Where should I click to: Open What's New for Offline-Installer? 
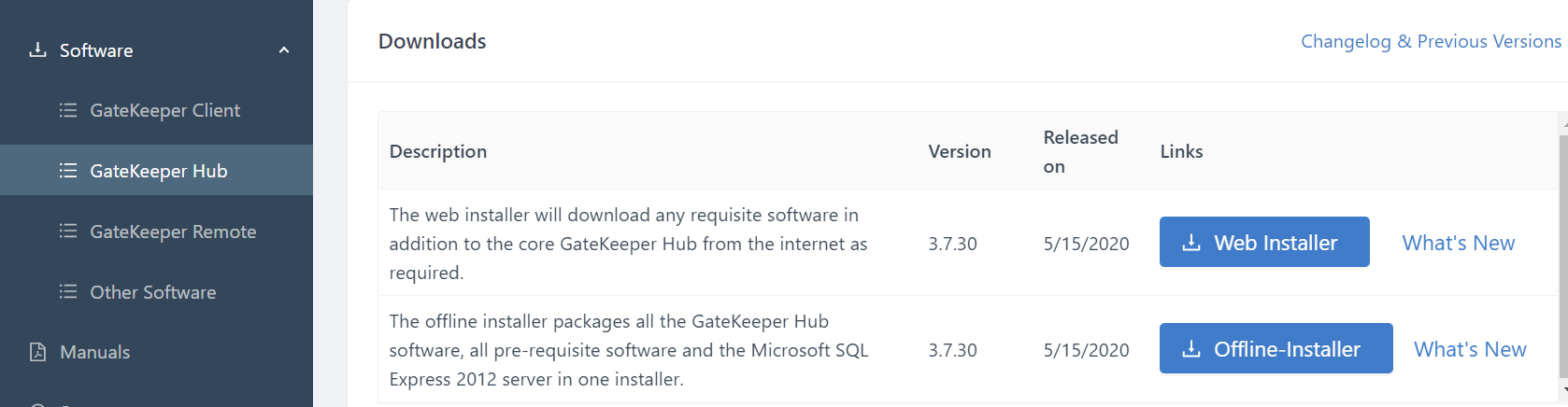pos(1469,349)
